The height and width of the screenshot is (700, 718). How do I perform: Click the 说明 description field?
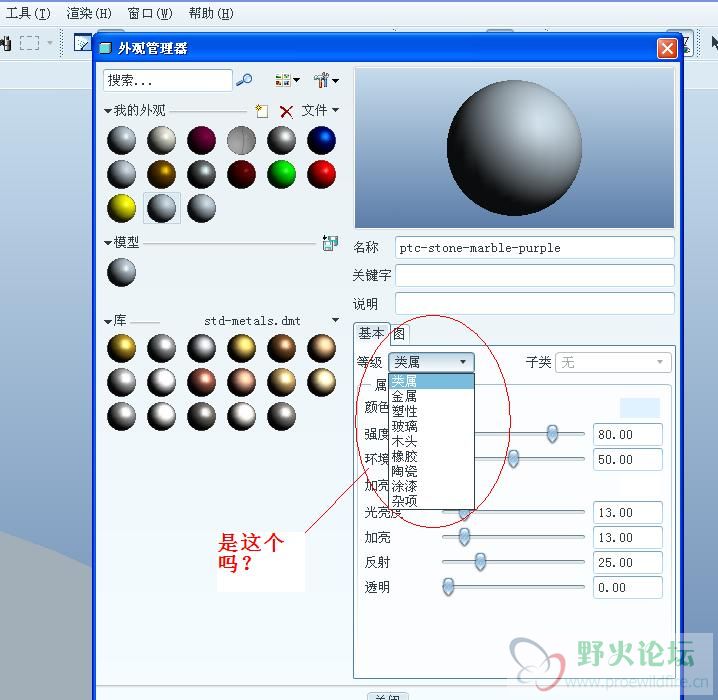coord(534,304)
